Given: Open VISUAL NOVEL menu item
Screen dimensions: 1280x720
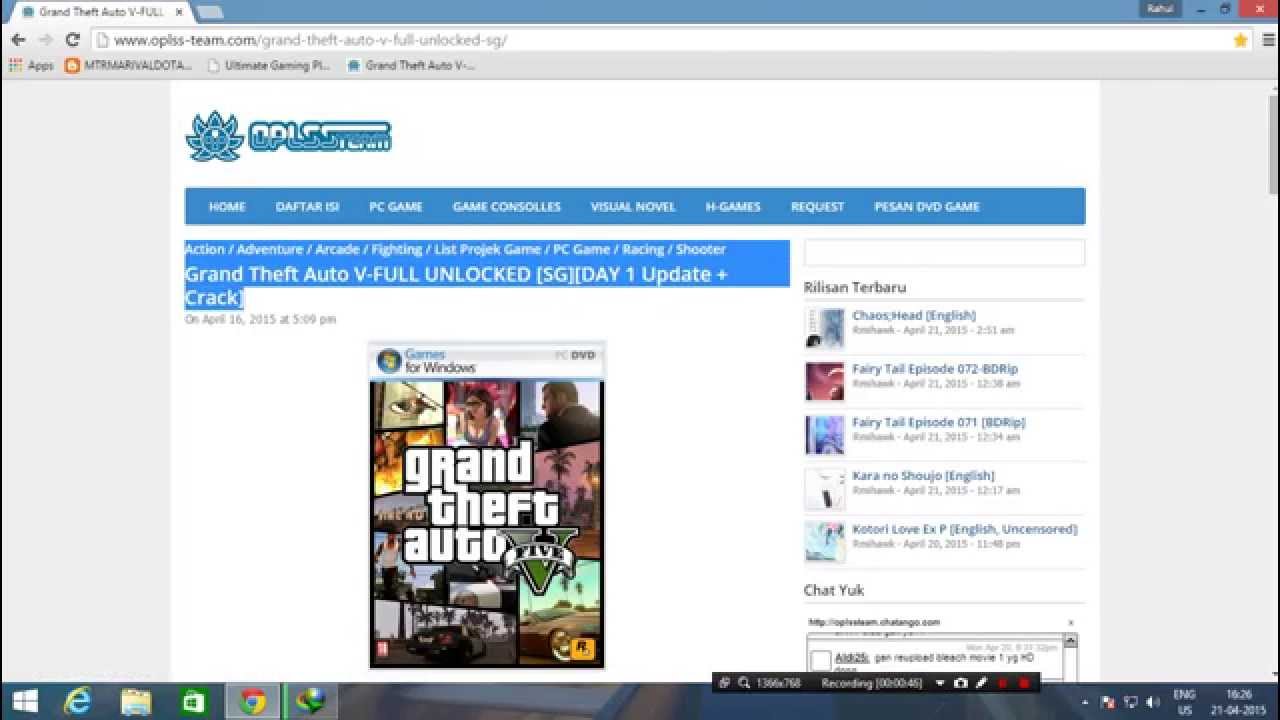Looking at the screenshot, I should 633,207.
